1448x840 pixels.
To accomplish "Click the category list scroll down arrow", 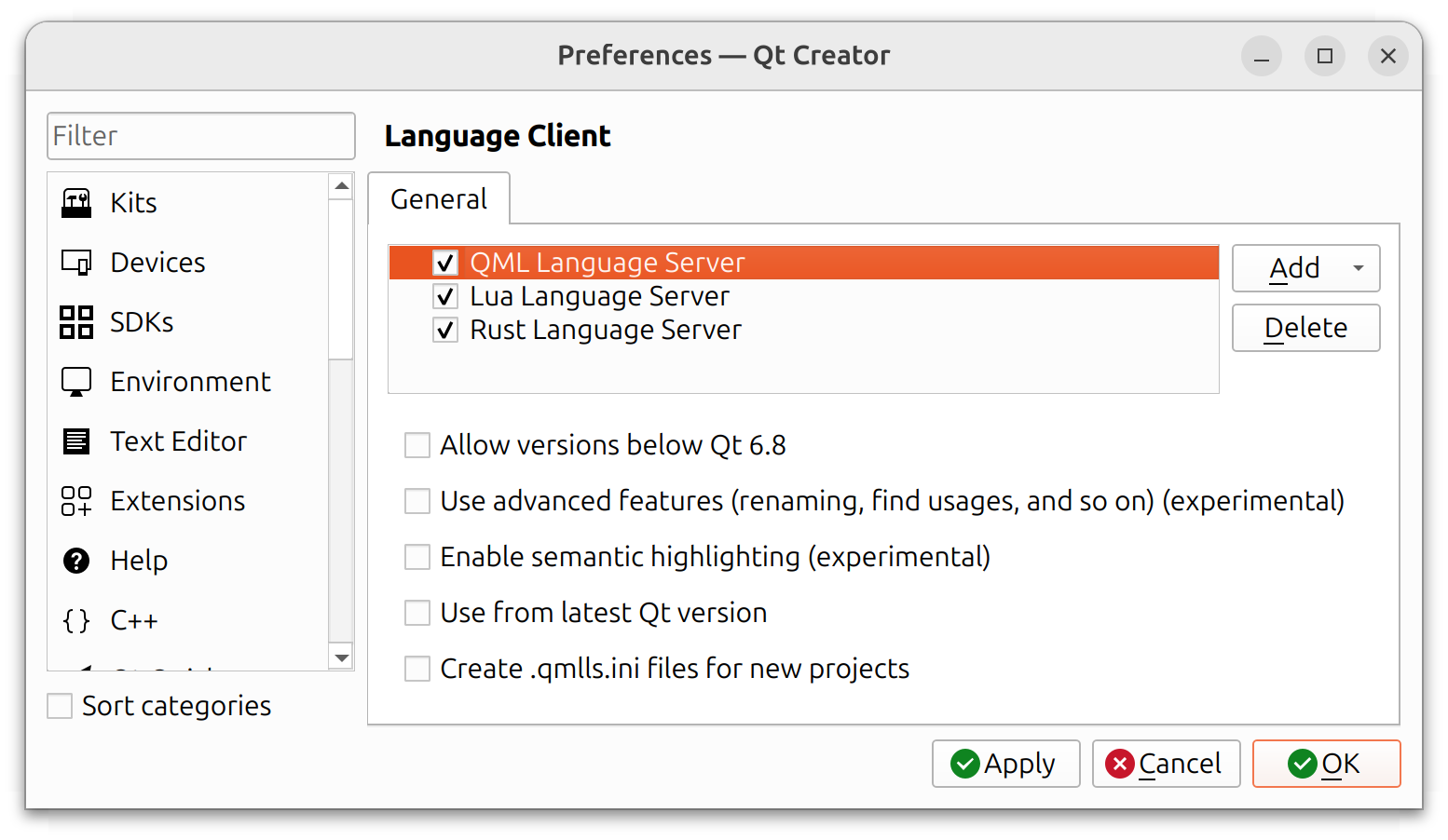I will pos(342,657).
